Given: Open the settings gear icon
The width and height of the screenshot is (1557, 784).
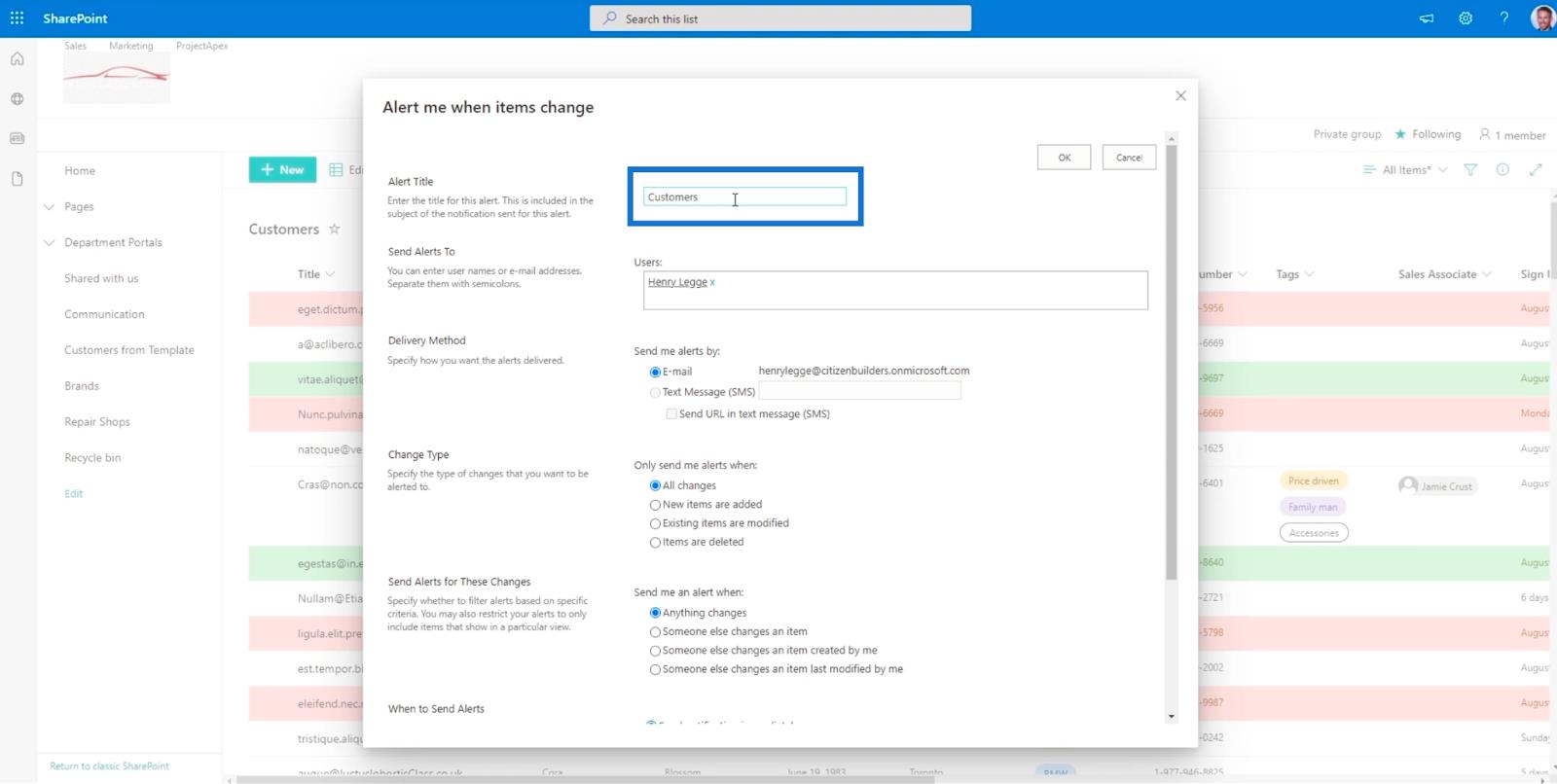Looking at the screenshot, I should coord(1466,18).
